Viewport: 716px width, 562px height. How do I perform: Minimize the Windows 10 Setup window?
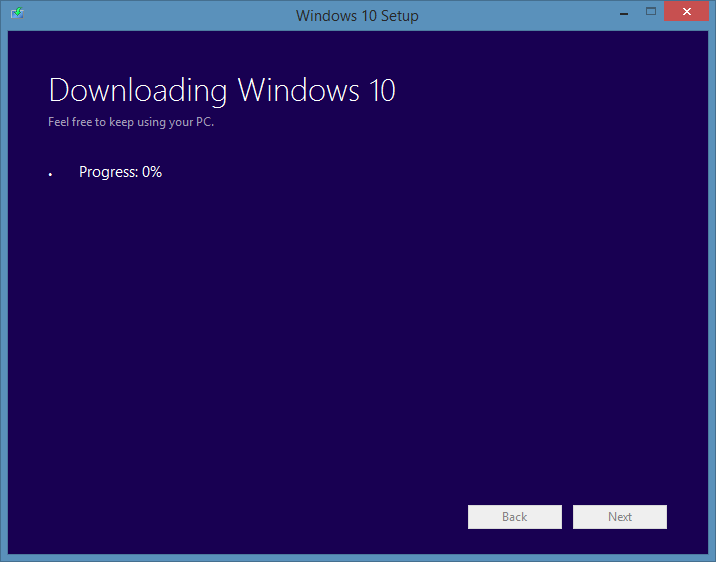(x=624, y=12)
